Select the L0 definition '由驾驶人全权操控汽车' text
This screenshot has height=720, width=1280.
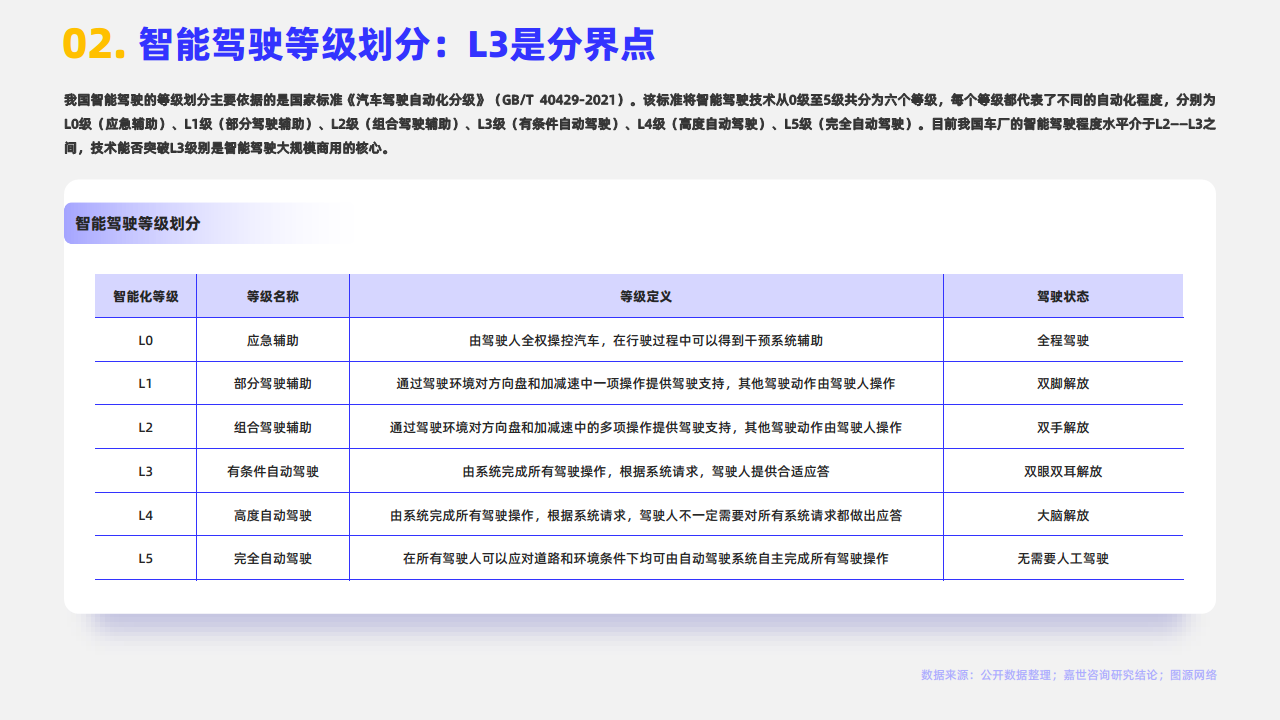(646, 340)
